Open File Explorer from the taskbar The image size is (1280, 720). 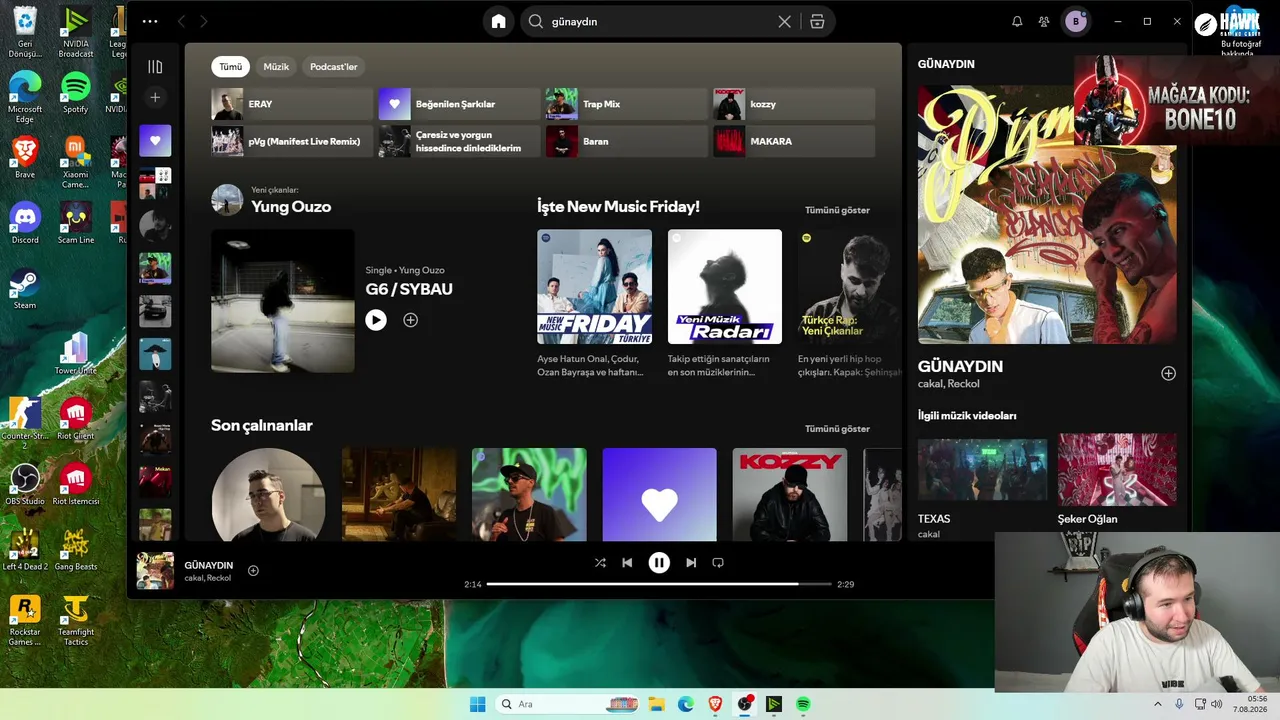point(656,704)
